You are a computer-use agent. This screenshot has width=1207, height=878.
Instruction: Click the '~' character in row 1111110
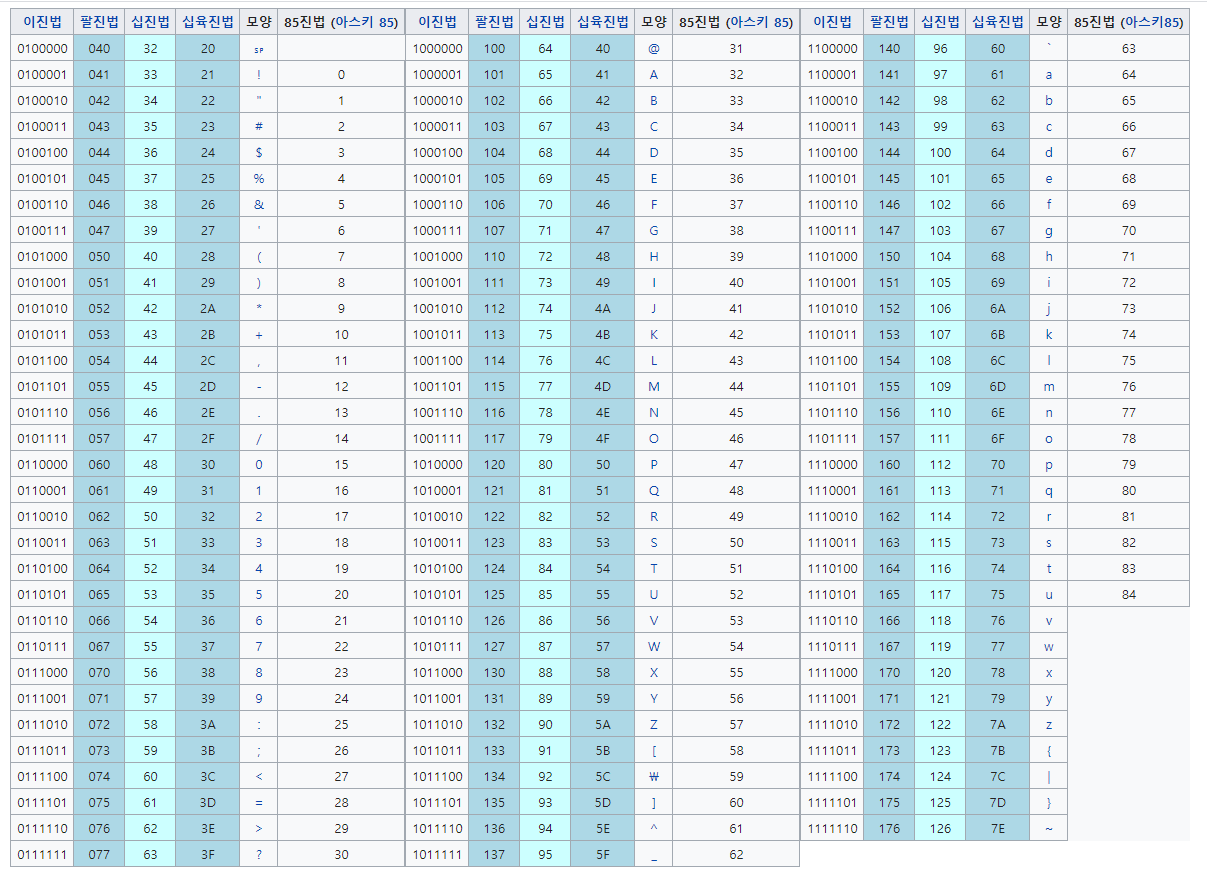click(x=1049, y=828)
